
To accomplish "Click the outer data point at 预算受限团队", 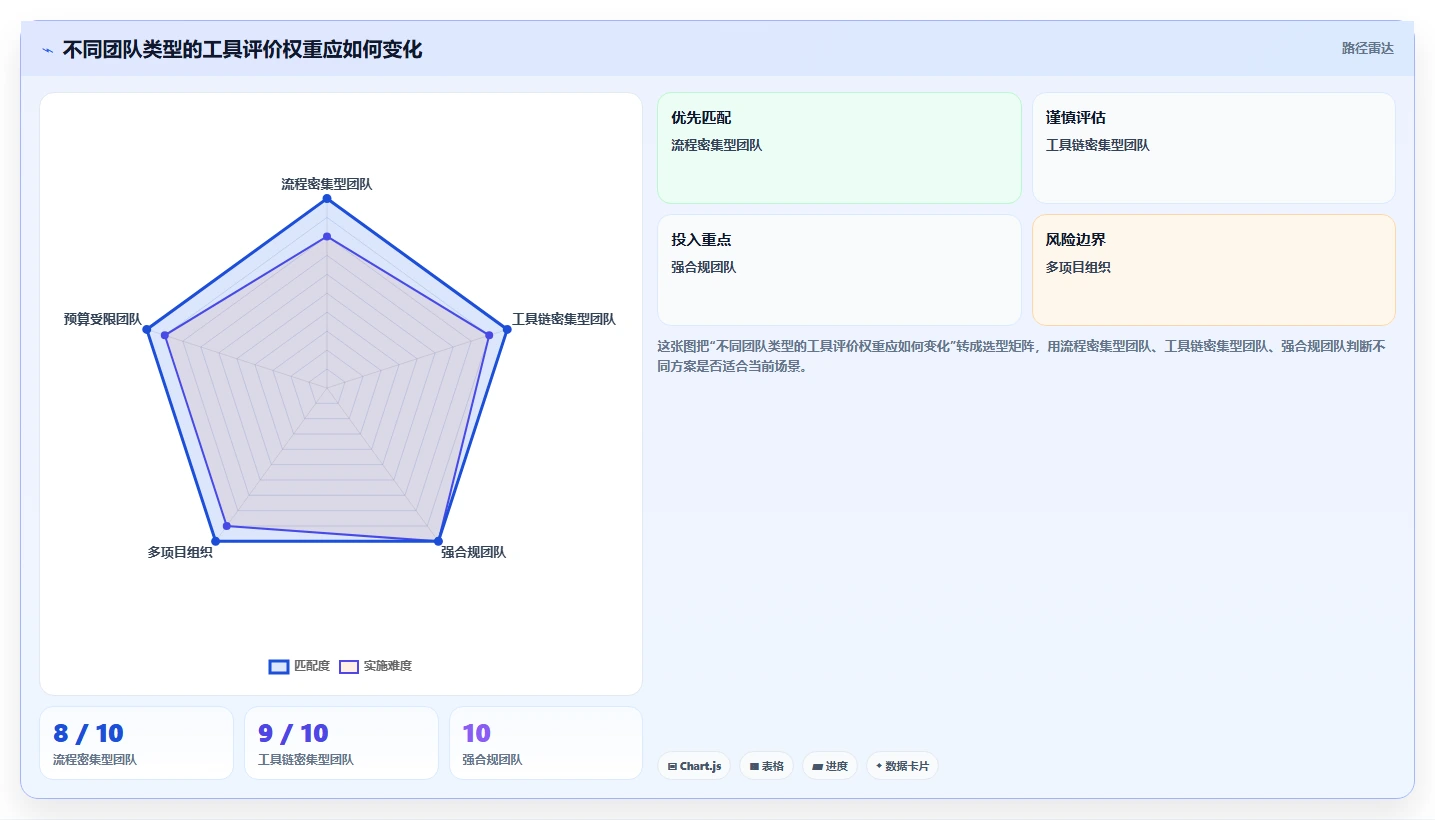I will [x=147, y=329].
